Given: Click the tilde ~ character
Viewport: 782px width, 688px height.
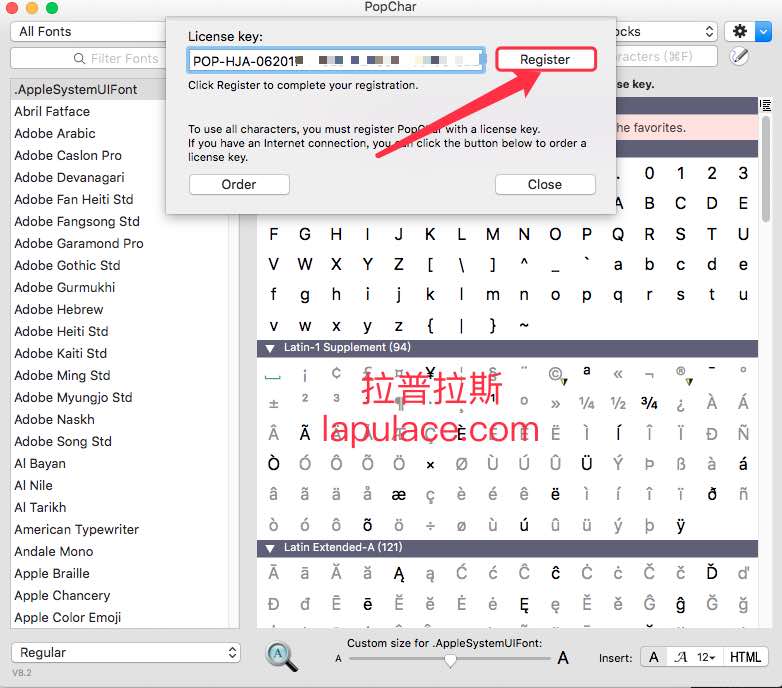Looking at the screenshot, I should tap(524, 325).
